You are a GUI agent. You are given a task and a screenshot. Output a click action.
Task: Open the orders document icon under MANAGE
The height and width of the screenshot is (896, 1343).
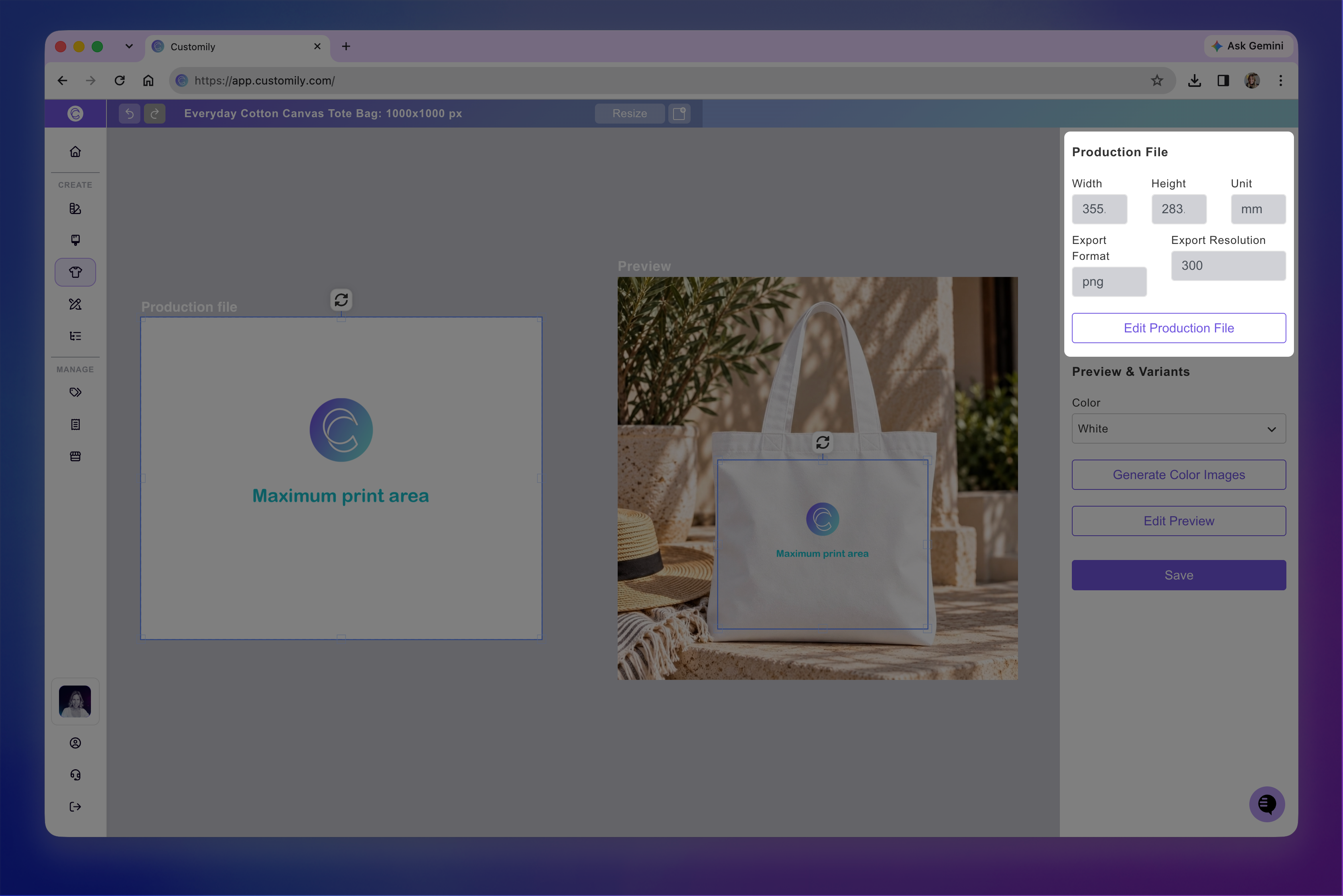click(75, 424)
